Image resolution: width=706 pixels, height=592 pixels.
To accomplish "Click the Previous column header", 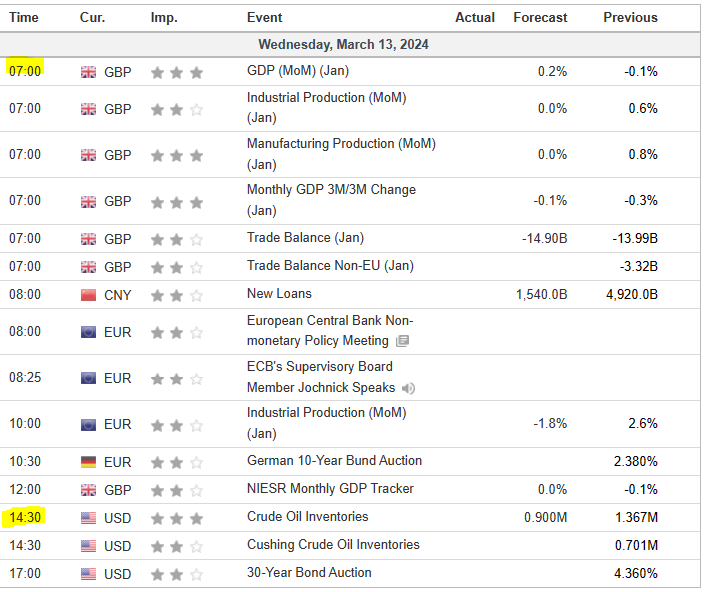I will click(630, 17).
